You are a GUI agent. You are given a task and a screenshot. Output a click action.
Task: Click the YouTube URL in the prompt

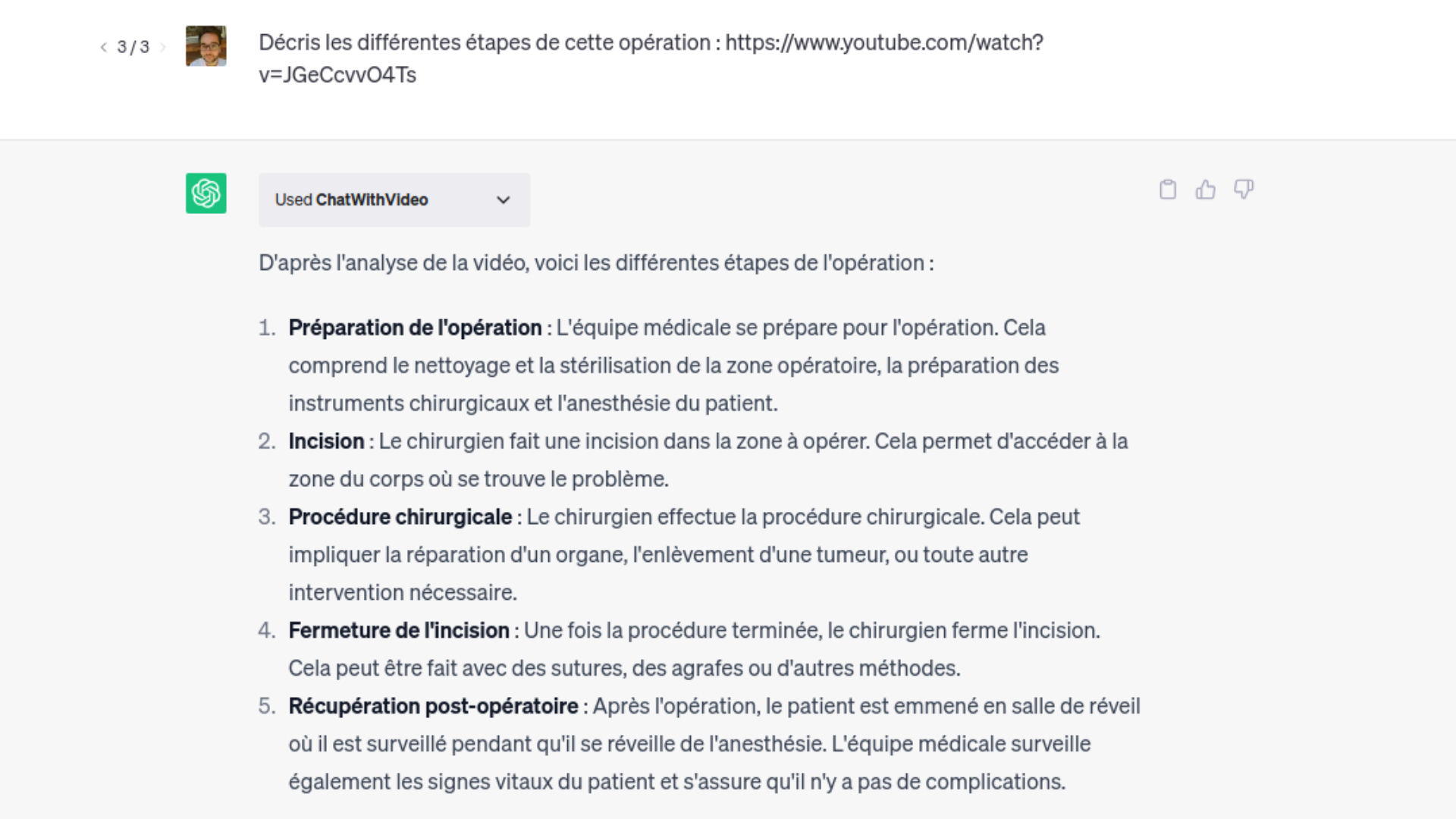tap(884, 42)
